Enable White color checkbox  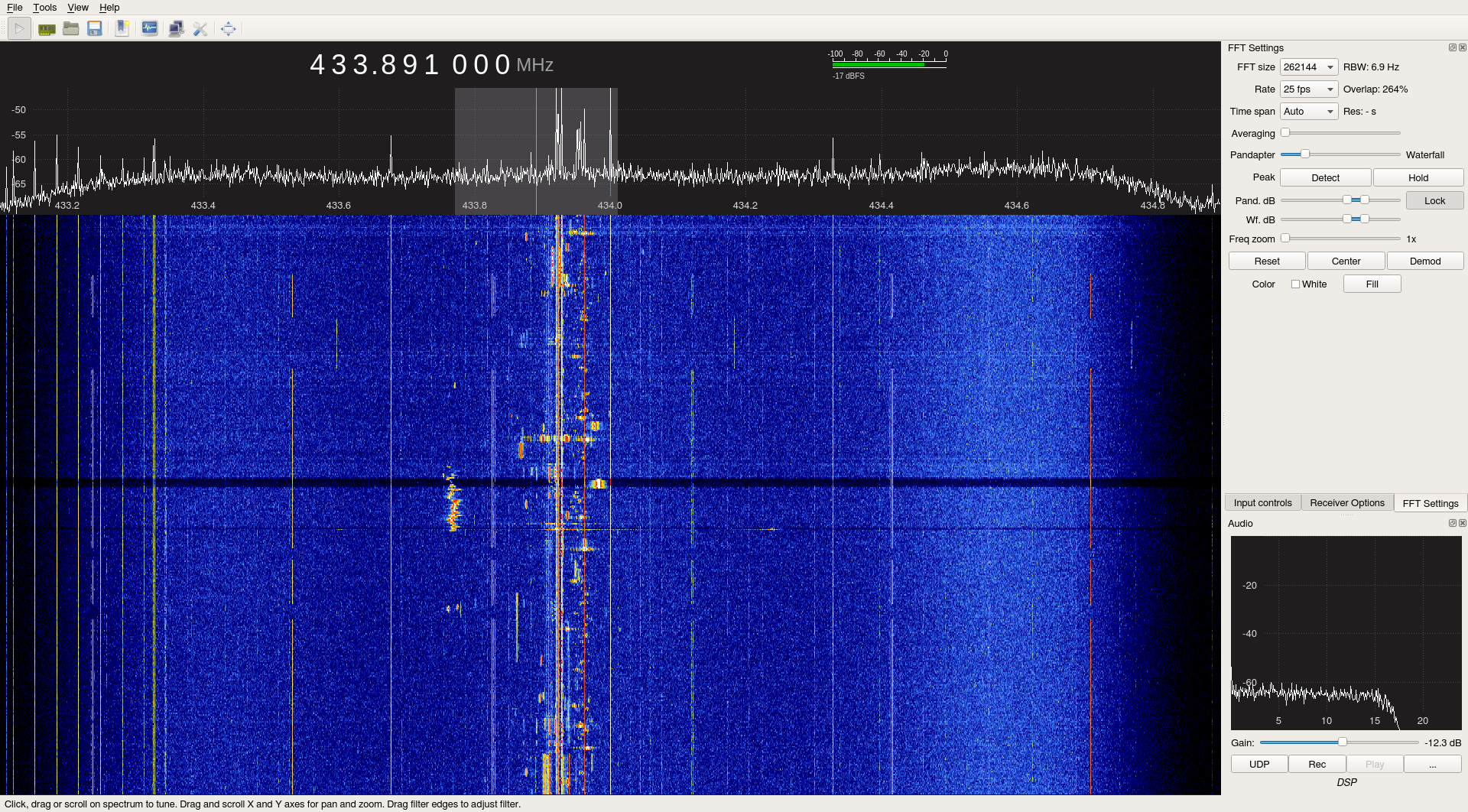[1296, 284]
